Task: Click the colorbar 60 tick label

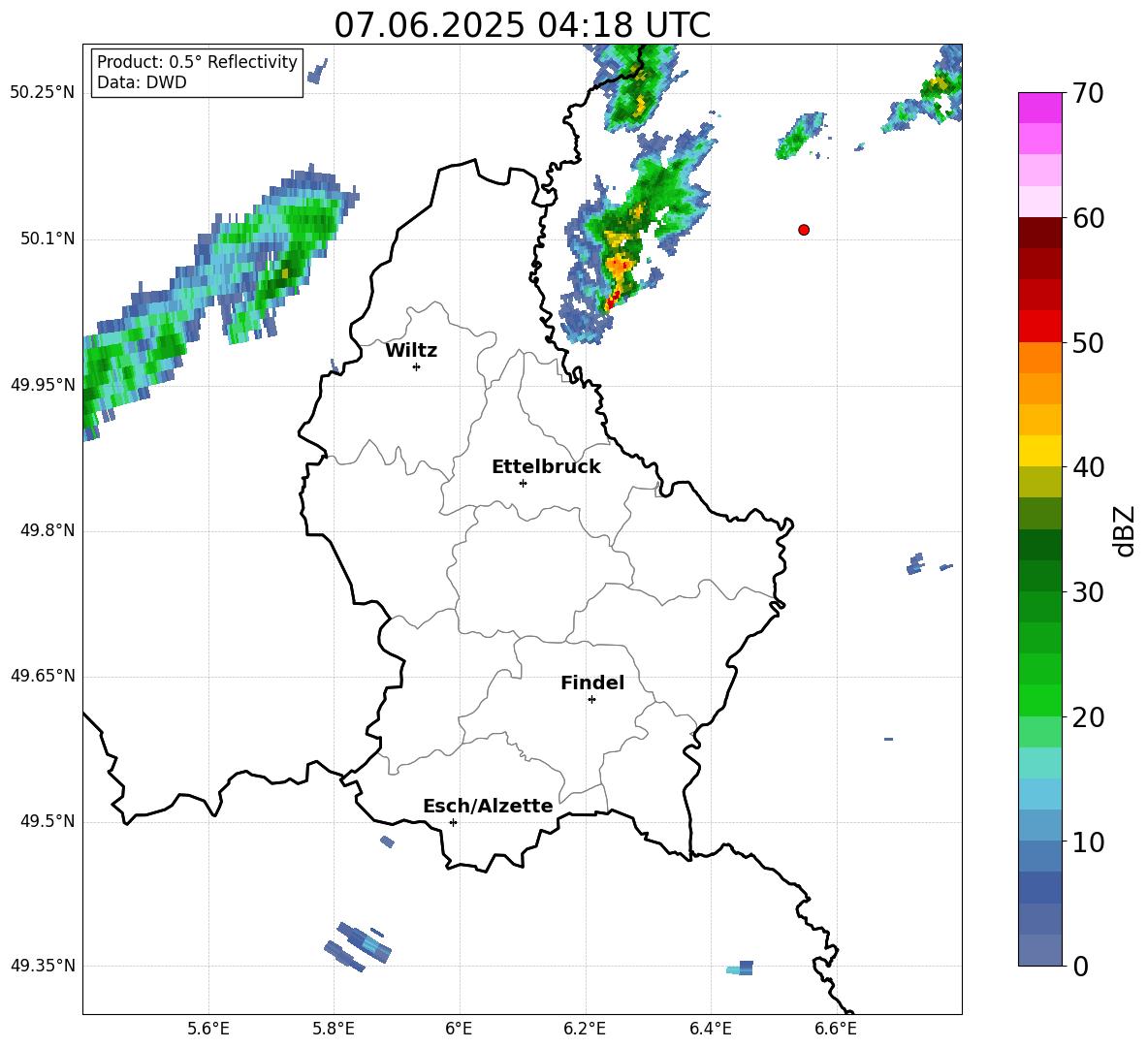Action: 1088,217
